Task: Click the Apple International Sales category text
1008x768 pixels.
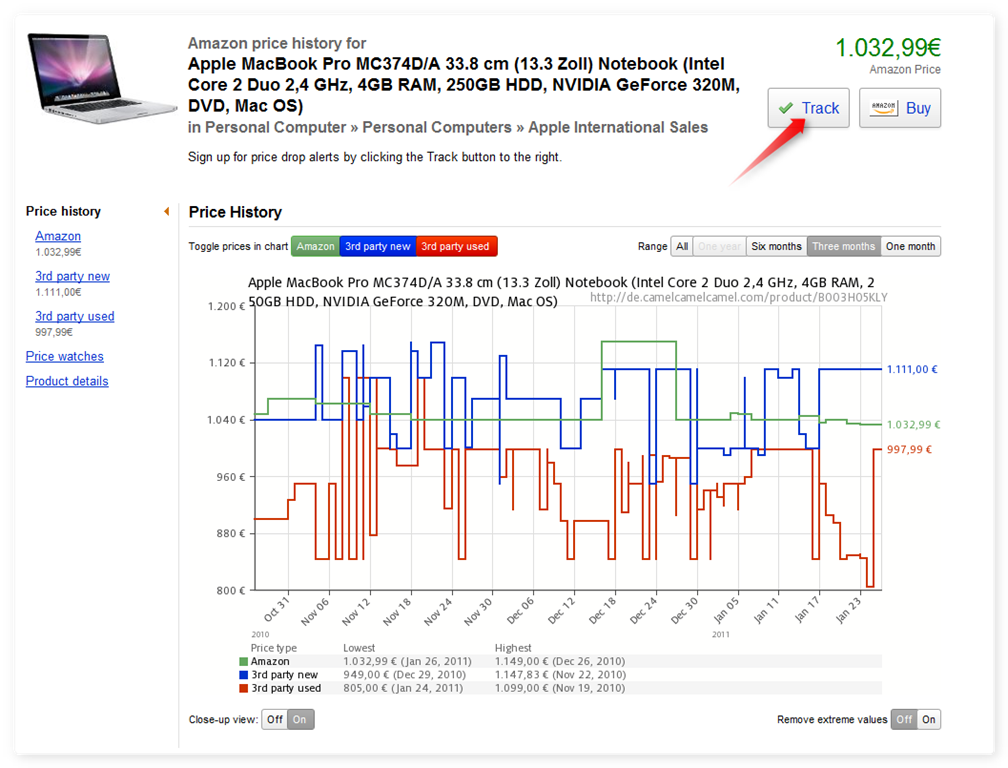Action: pos(618,127)
